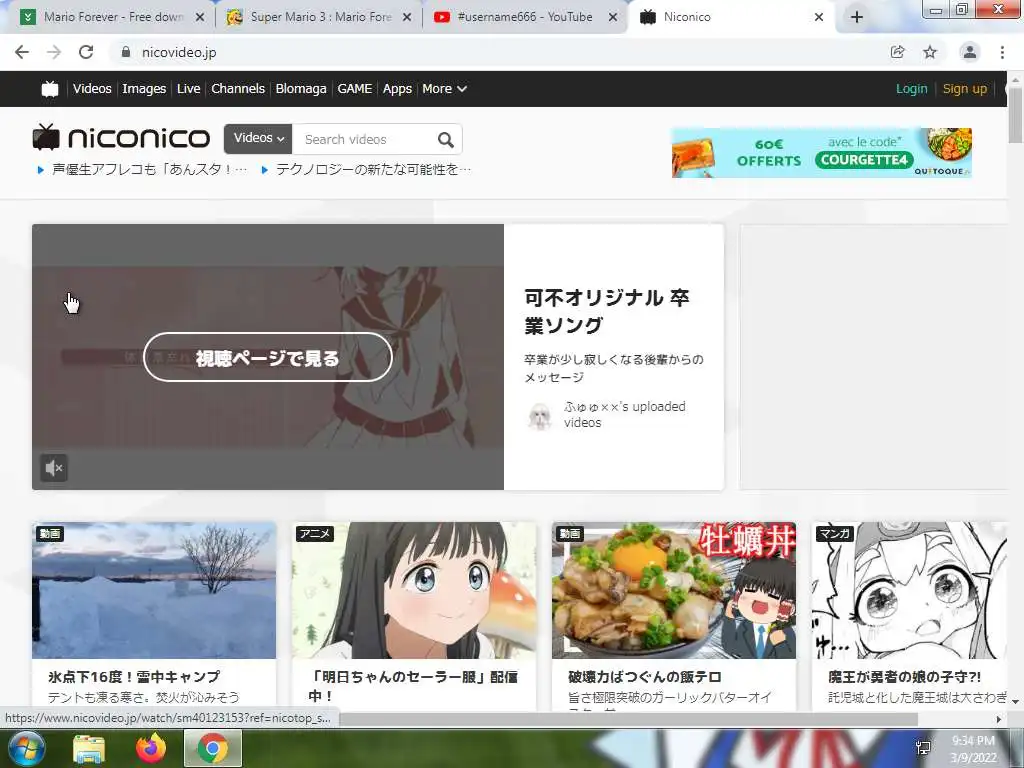Click the Quitoque COURGETTE4 banner ad

[x=822, y=153]
